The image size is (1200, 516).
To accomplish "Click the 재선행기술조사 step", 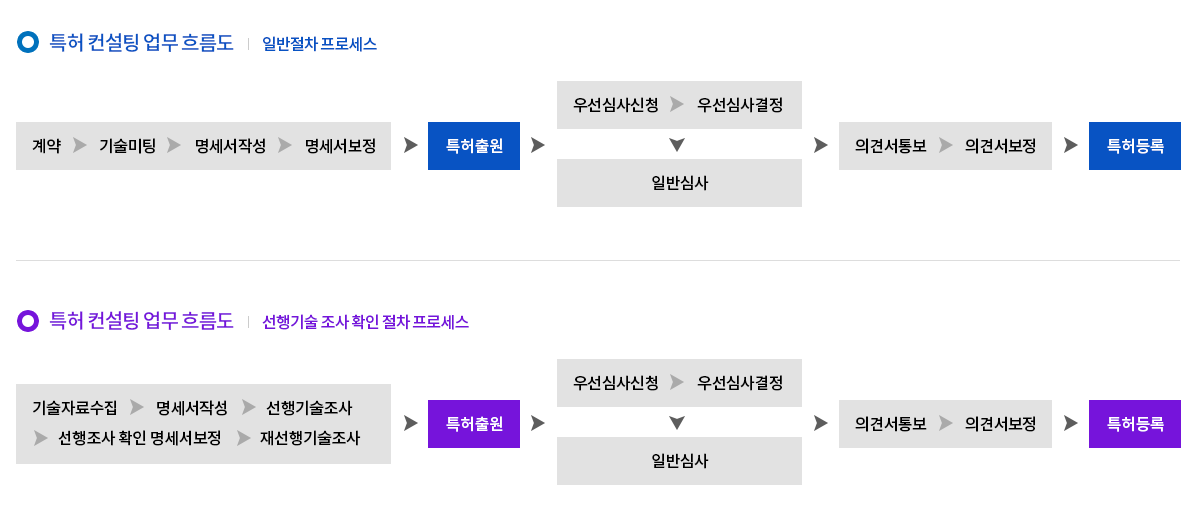I will click(310, 438).
